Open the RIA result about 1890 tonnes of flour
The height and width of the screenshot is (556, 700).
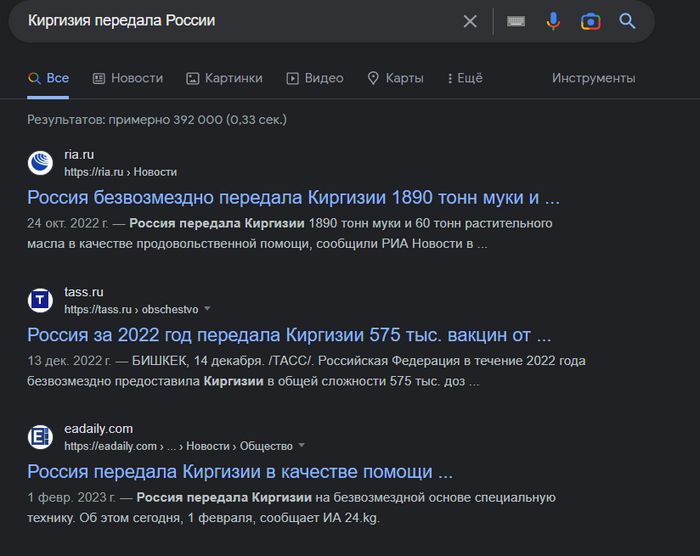point(293,196)
